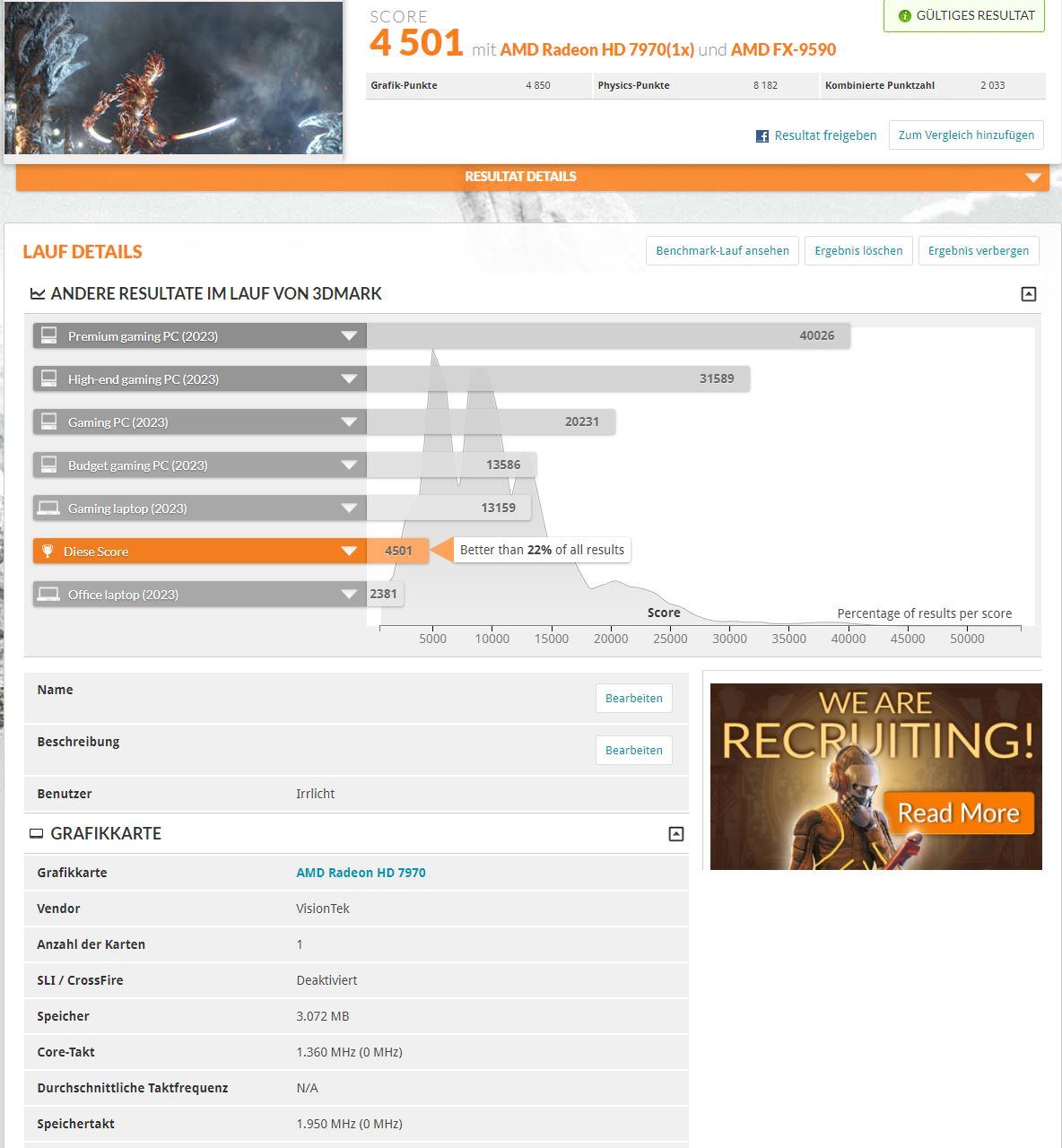Click desktop icon on Gaming PC (2023) row
The width and height of the screenshot is (1062, 1148).
pos(49,422)
